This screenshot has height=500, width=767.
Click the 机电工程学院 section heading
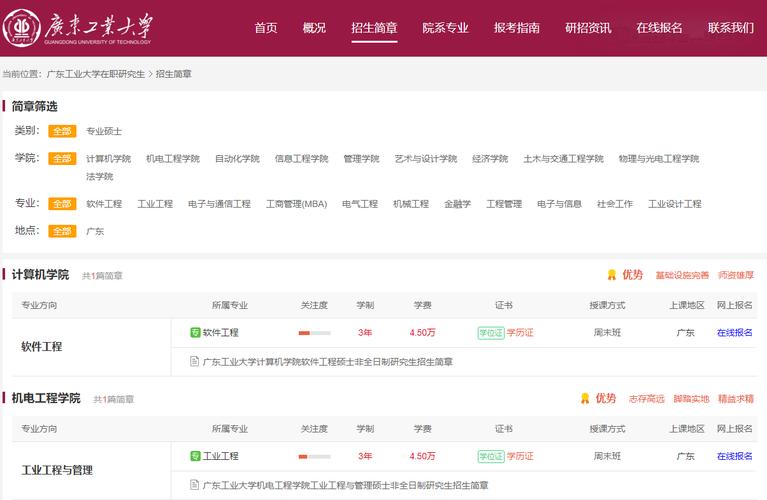[x=46, y=398]
